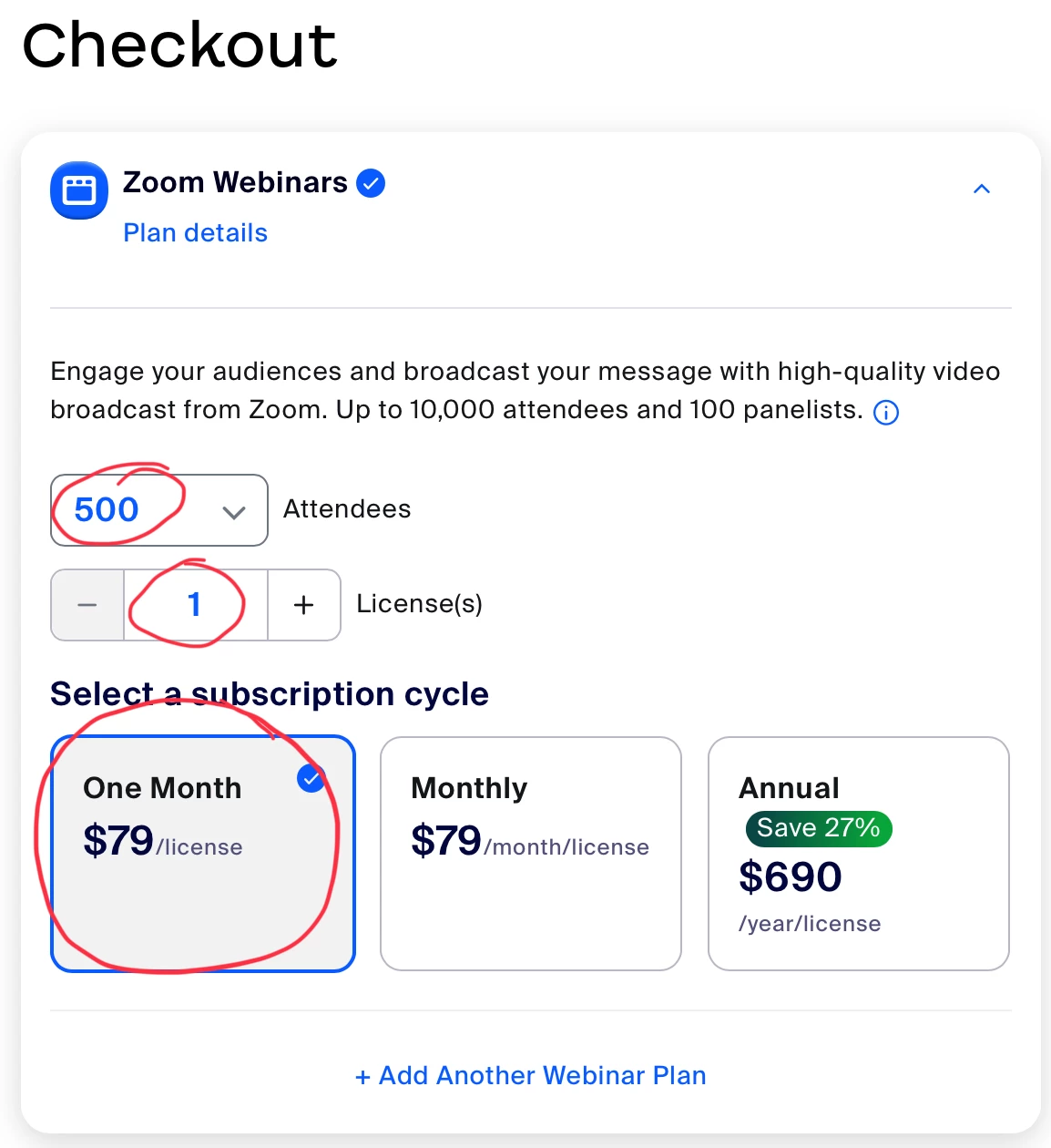The image size is (1051, 1148).
Task: Increase license count with the plus button
Action: [304, 605]
